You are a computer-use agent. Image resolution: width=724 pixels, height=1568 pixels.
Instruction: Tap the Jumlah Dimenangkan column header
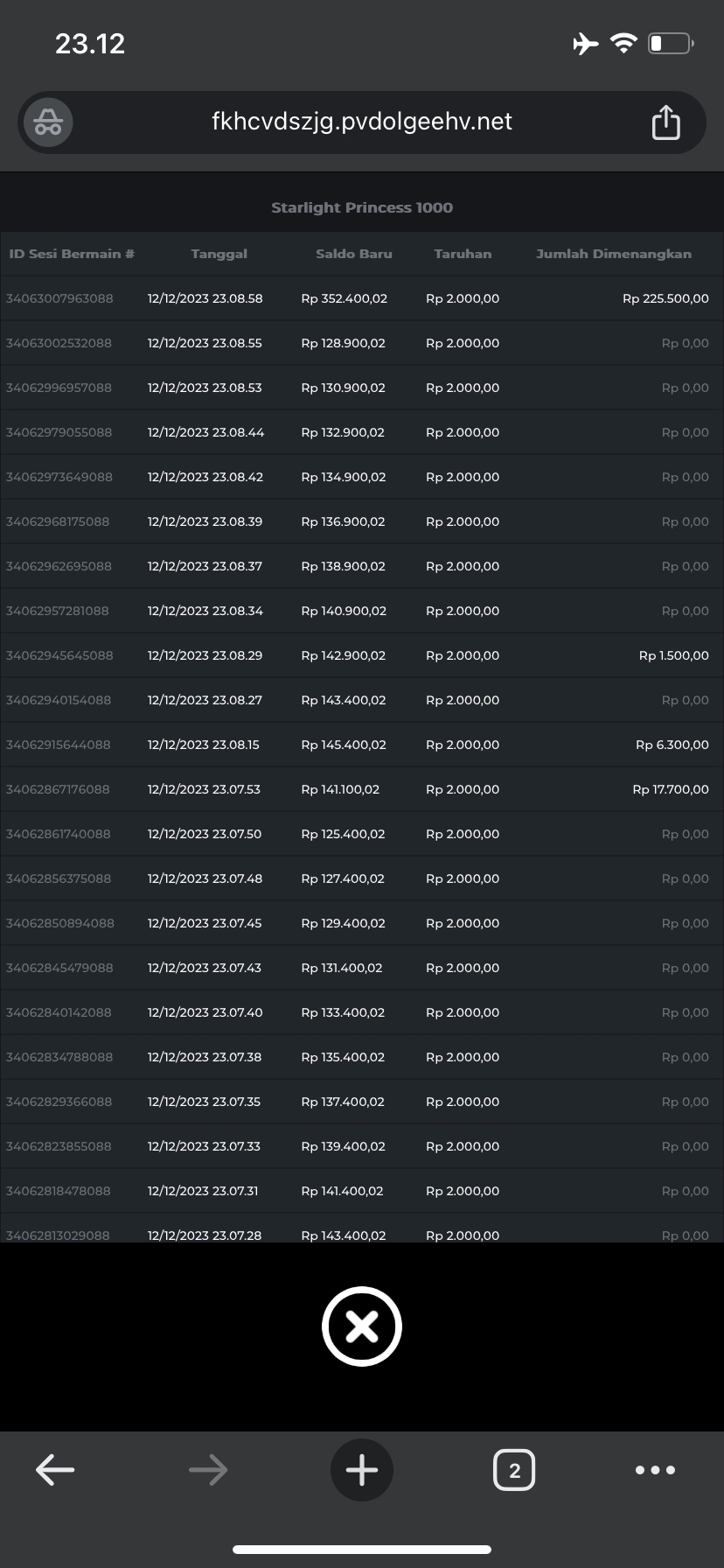pos(614,254)
